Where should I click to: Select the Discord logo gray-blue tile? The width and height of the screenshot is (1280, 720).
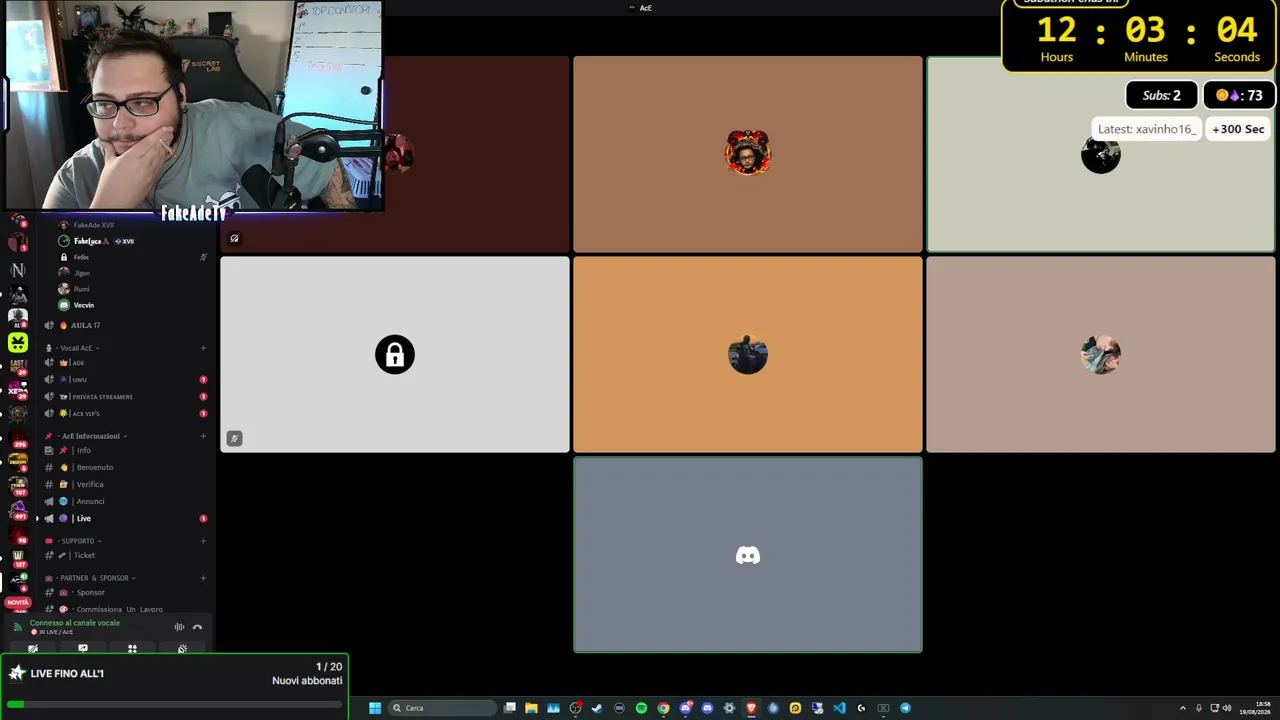click(748, 555)
